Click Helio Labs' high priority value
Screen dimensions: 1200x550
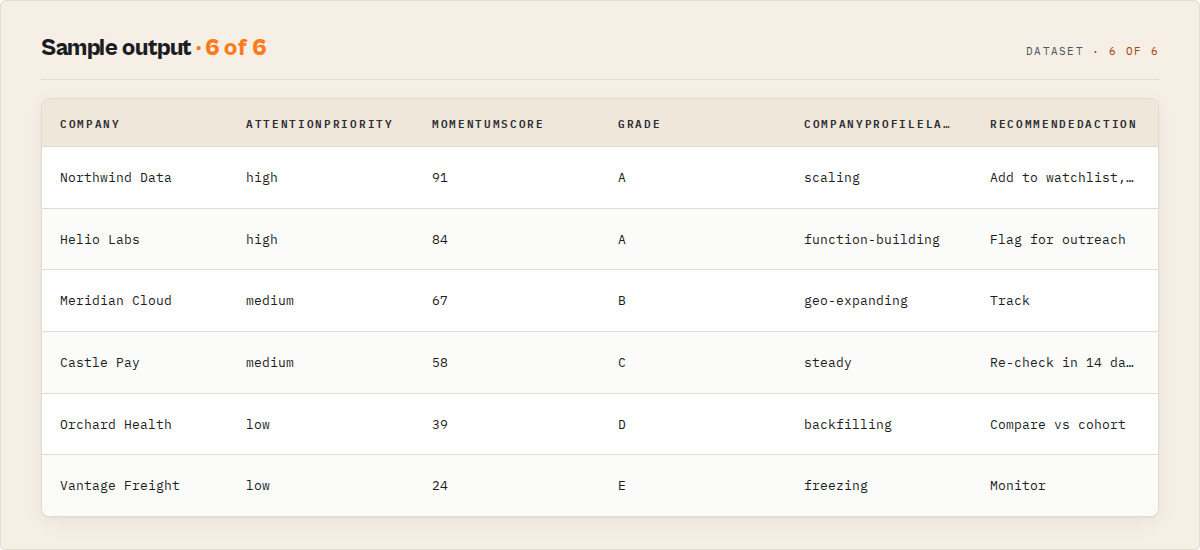coord(262,240)
